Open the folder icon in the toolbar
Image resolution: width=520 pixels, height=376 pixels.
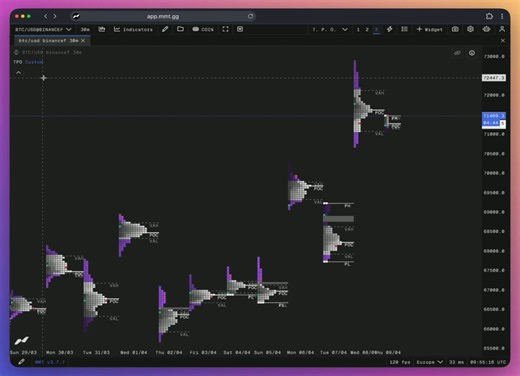point(180,29)
